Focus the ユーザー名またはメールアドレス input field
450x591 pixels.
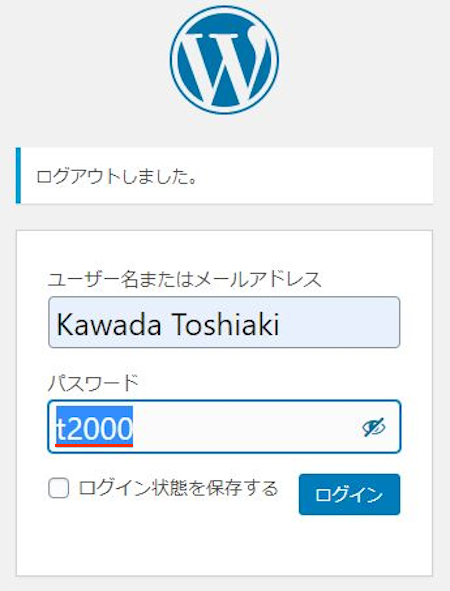tap(224, 322)
